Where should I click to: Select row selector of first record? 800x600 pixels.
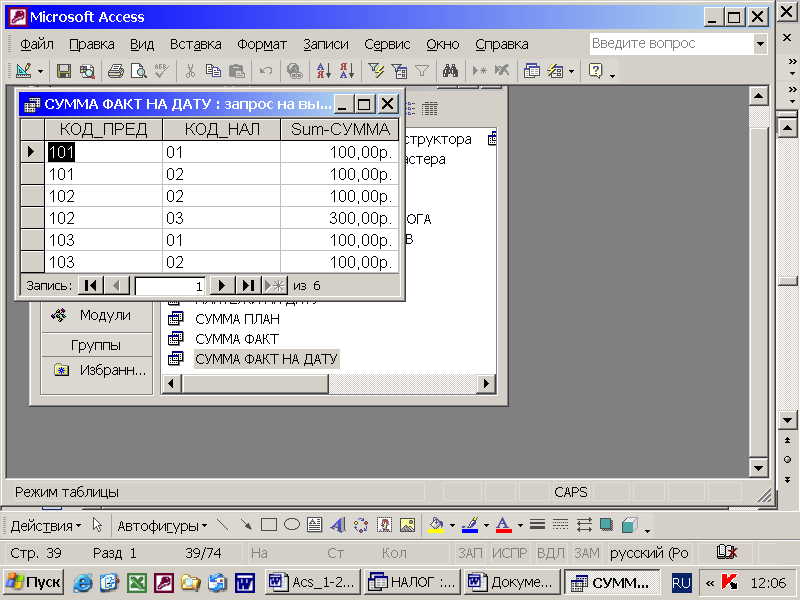coord(32,152)
